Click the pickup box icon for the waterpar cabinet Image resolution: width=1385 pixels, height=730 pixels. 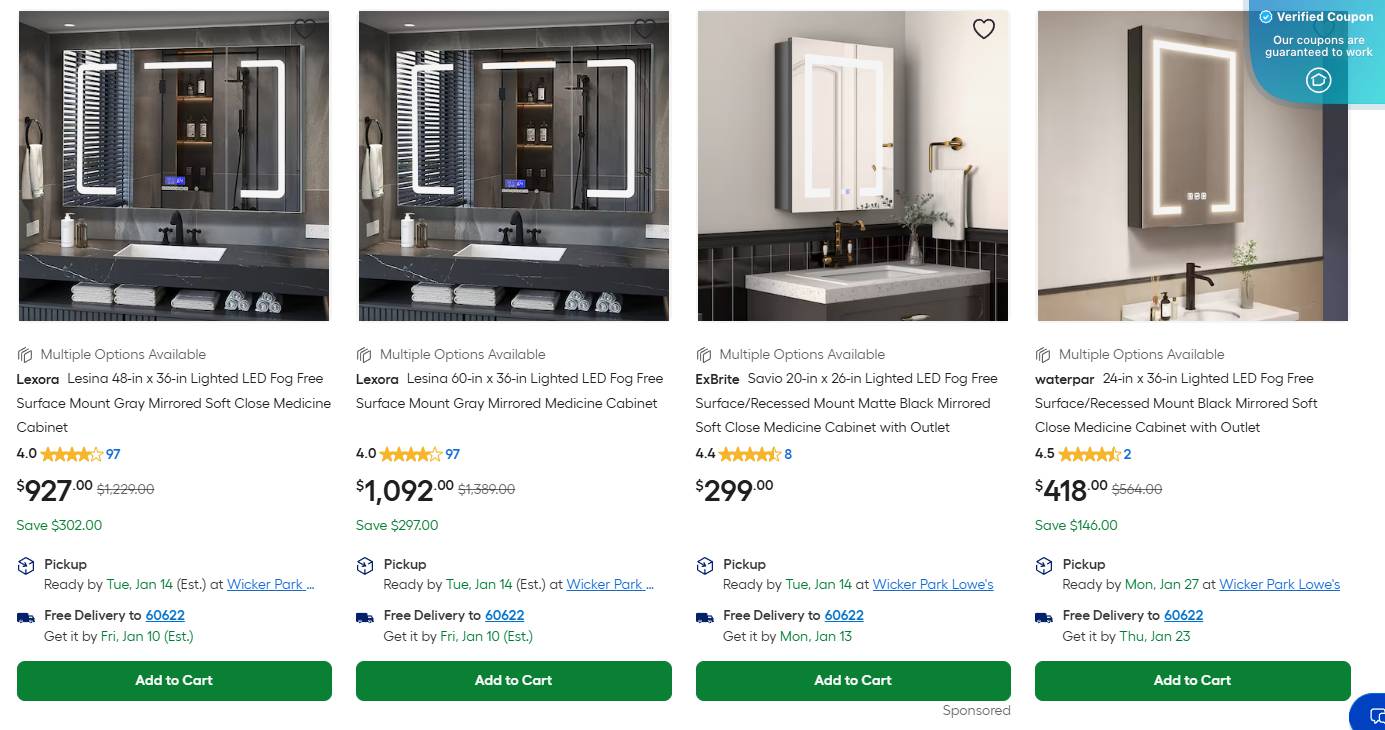coord(1043,564)
